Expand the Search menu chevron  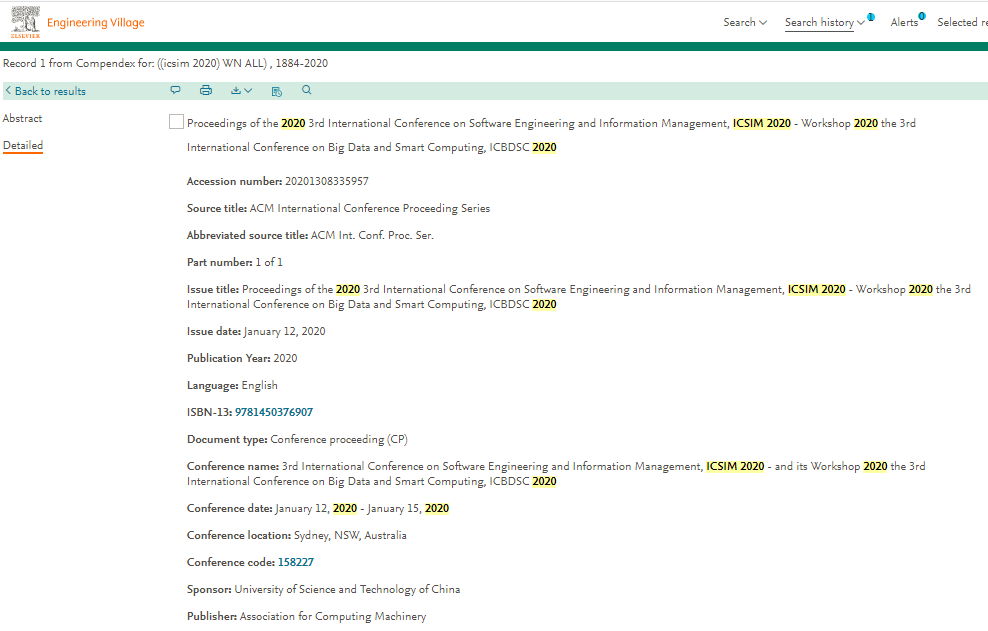tap(763, 23)
